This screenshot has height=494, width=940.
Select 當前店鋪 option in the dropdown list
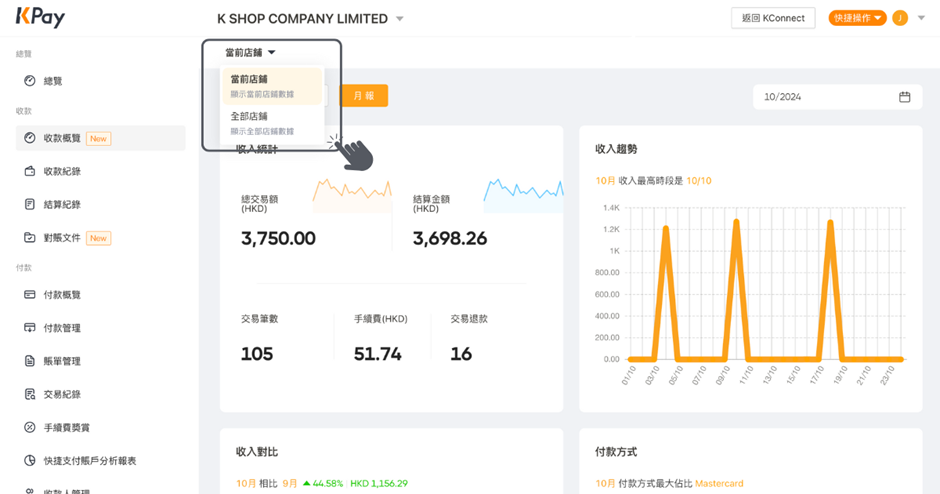coord(272,86)
